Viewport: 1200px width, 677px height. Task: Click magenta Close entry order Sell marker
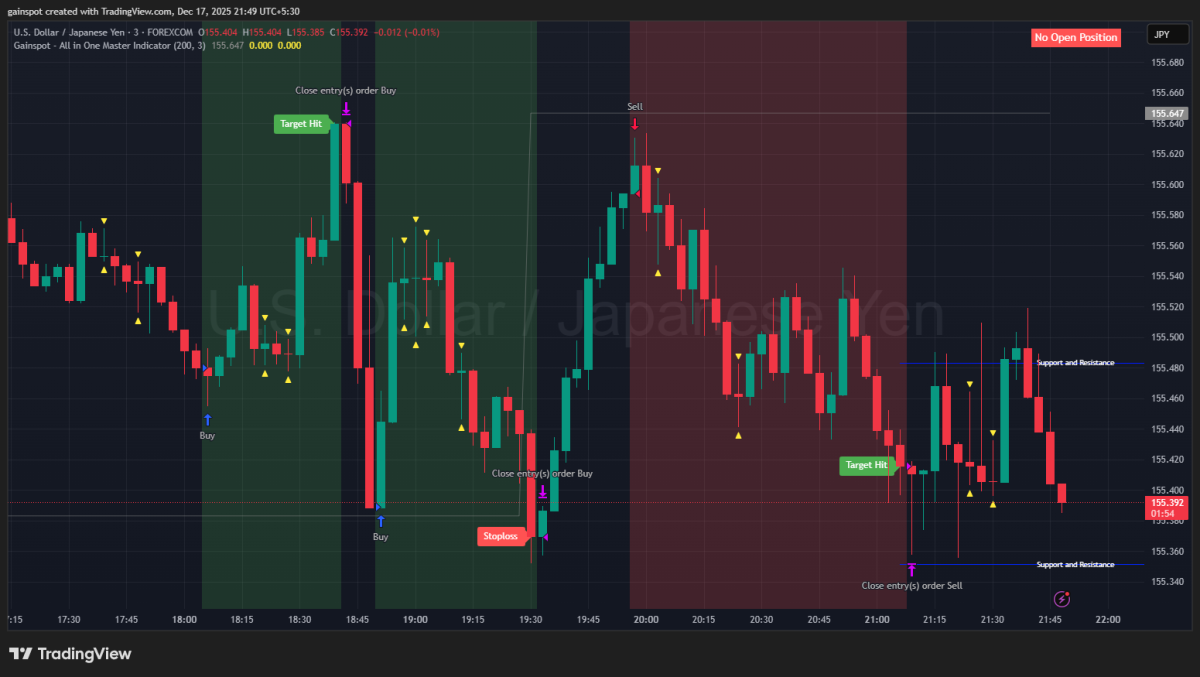coord(912,569)
